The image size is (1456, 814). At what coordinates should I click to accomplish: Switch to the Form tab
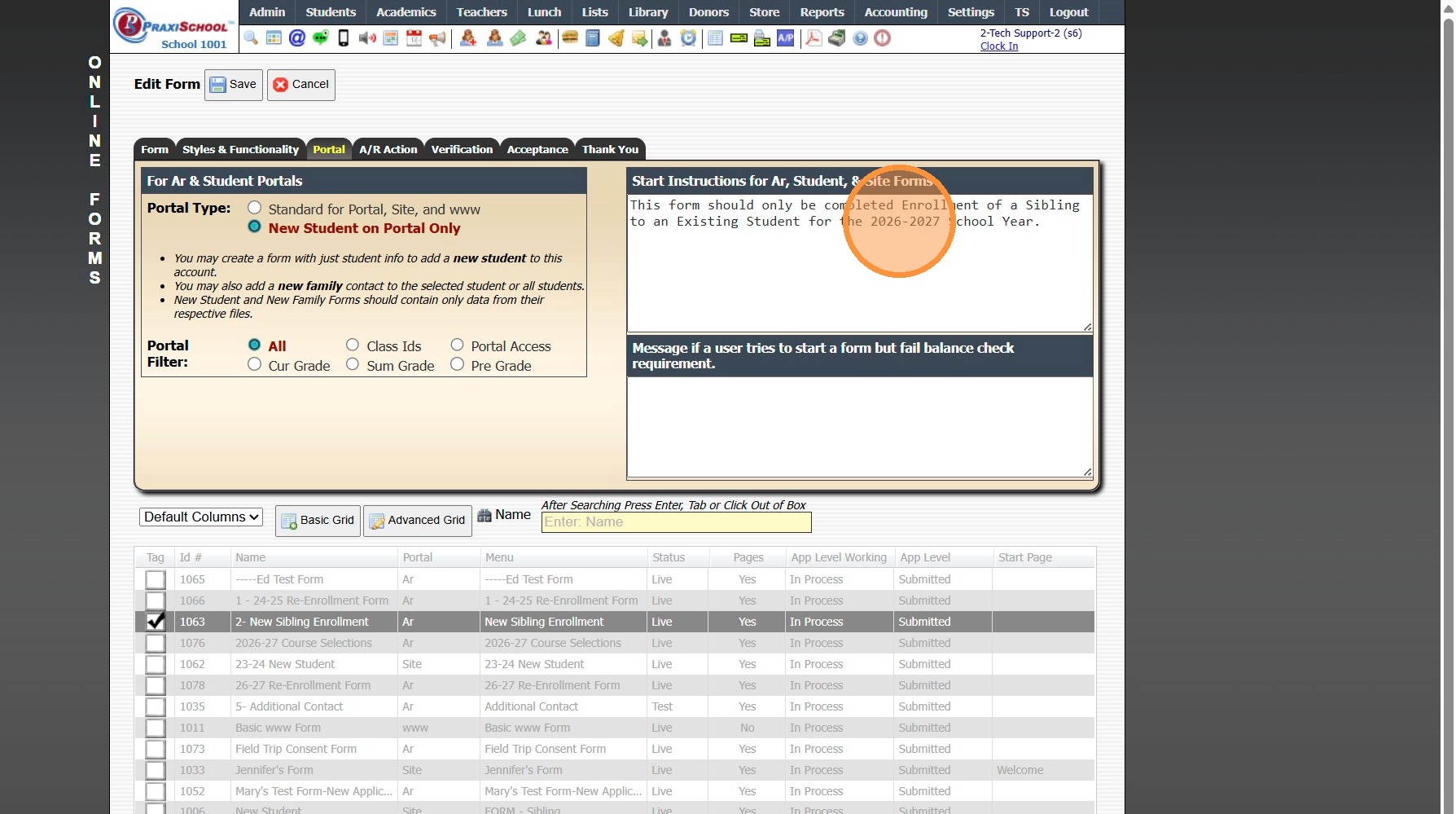point(155,149)
